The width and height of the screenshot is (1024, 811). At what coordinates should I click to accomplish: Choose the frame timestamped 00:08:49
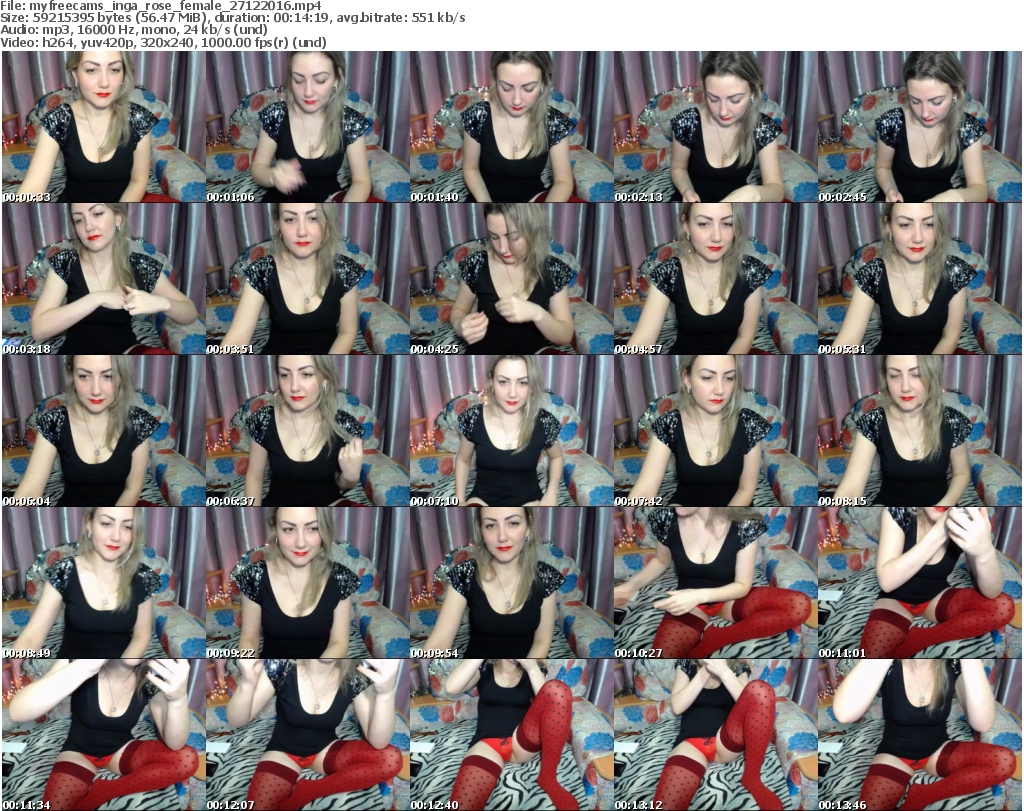coord(103,583)
